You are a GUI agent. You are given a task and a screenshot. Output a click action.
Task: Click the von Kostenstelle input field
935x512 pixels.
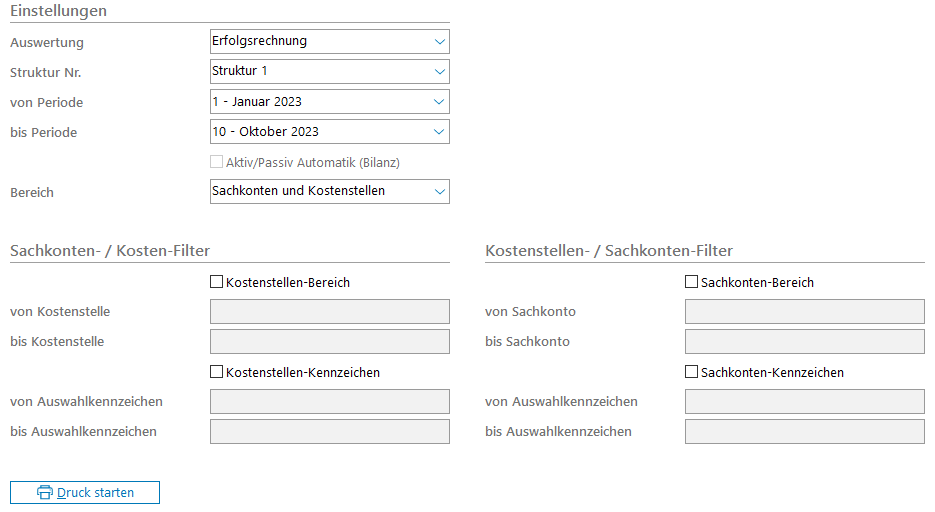coord(329,311)
